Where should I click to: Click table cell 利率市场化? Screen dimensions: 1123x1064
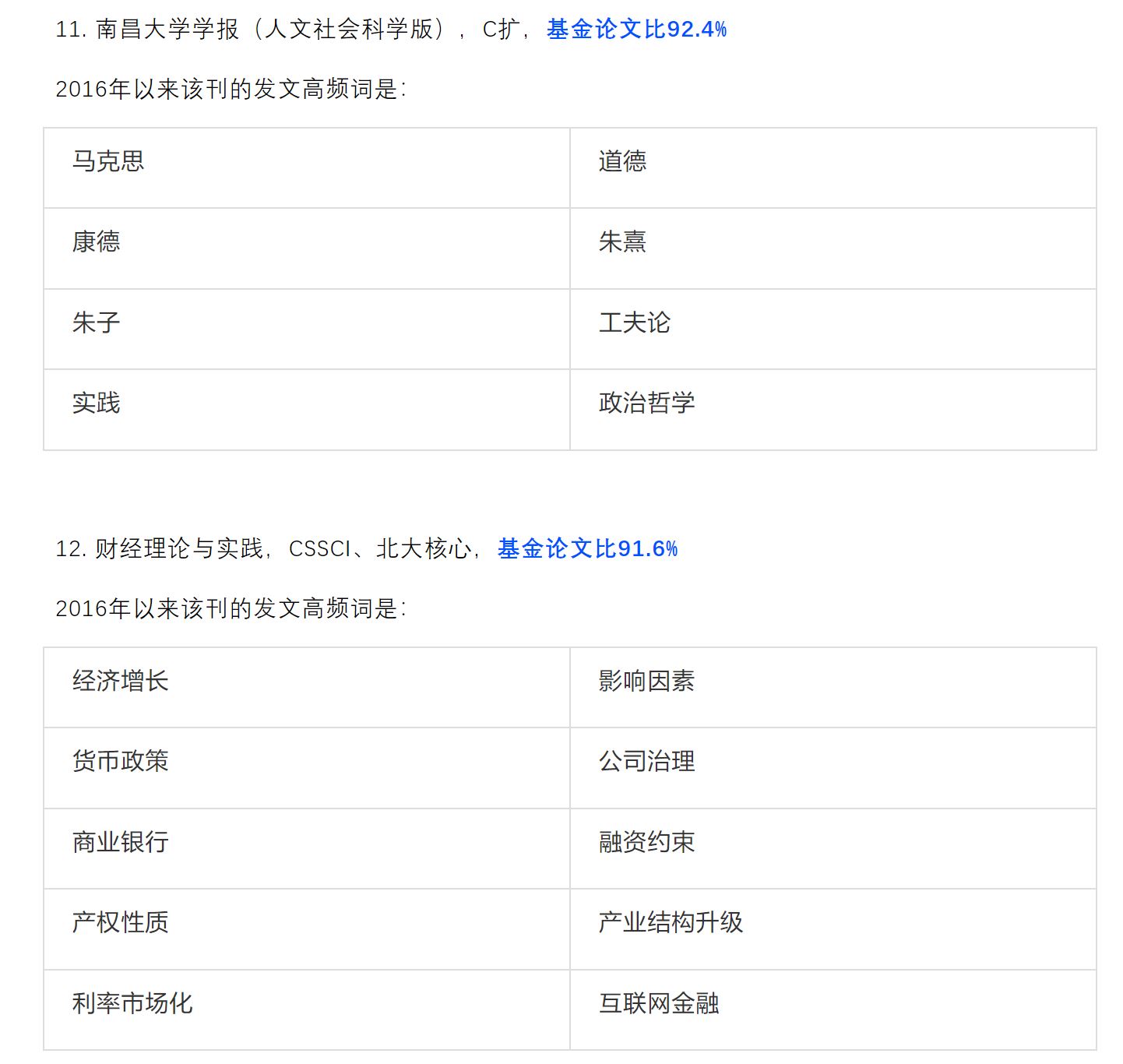point(307,1010)
